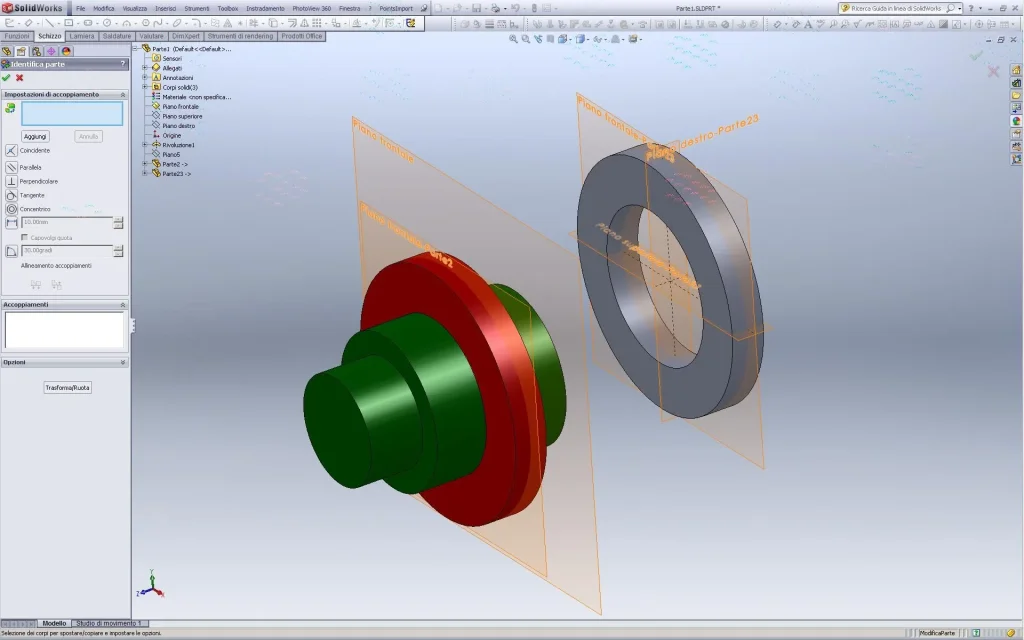Expand the Rivoluzione1 feature node

tap(145, 145)
